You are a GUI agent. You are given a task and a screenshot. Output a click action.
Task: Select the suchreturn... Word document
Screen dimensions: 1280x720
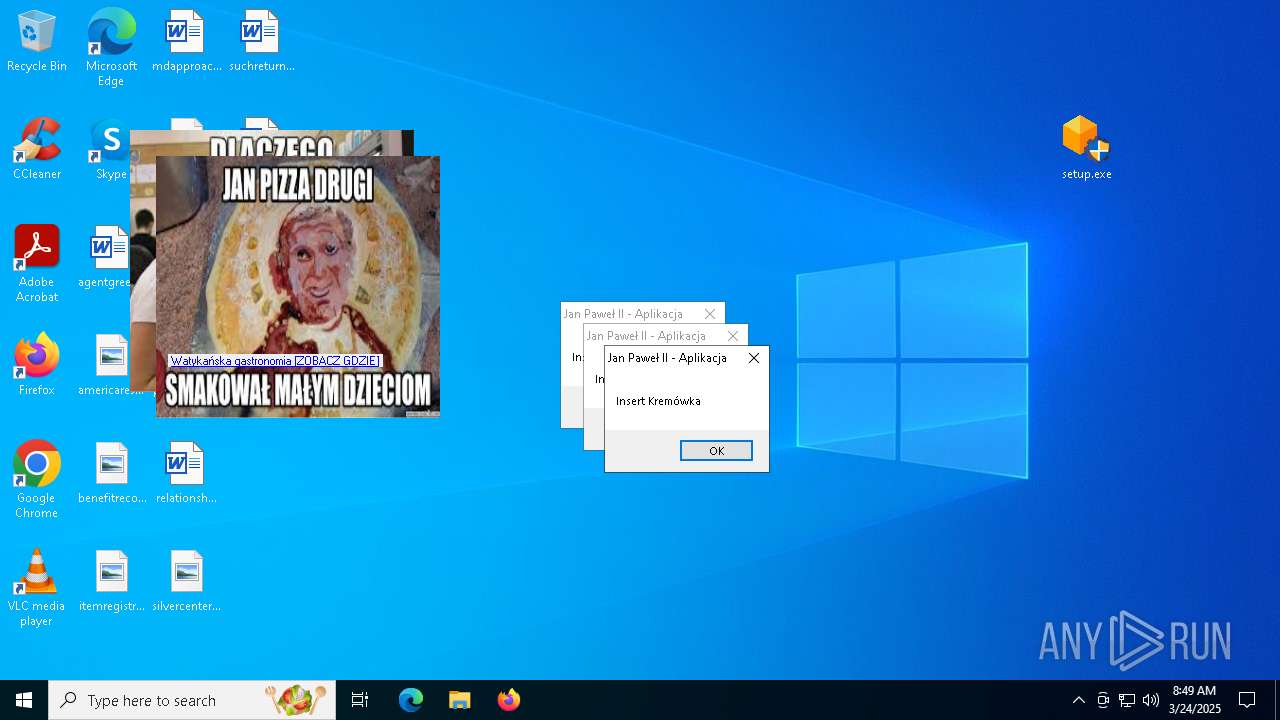(261, 42)
